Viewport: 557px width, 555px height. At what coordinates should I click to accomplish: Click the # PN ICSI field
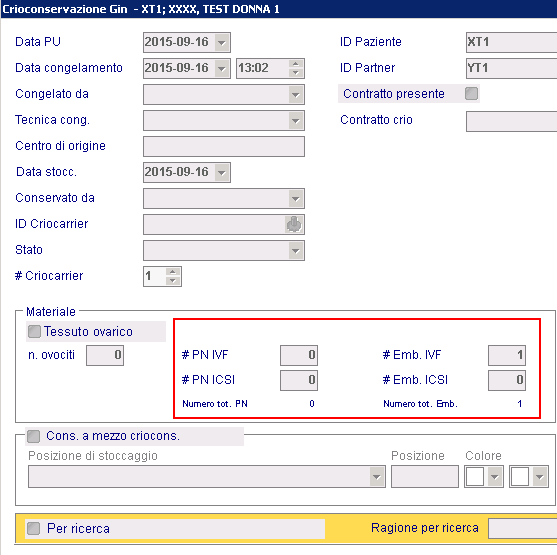tap(299, 381)
